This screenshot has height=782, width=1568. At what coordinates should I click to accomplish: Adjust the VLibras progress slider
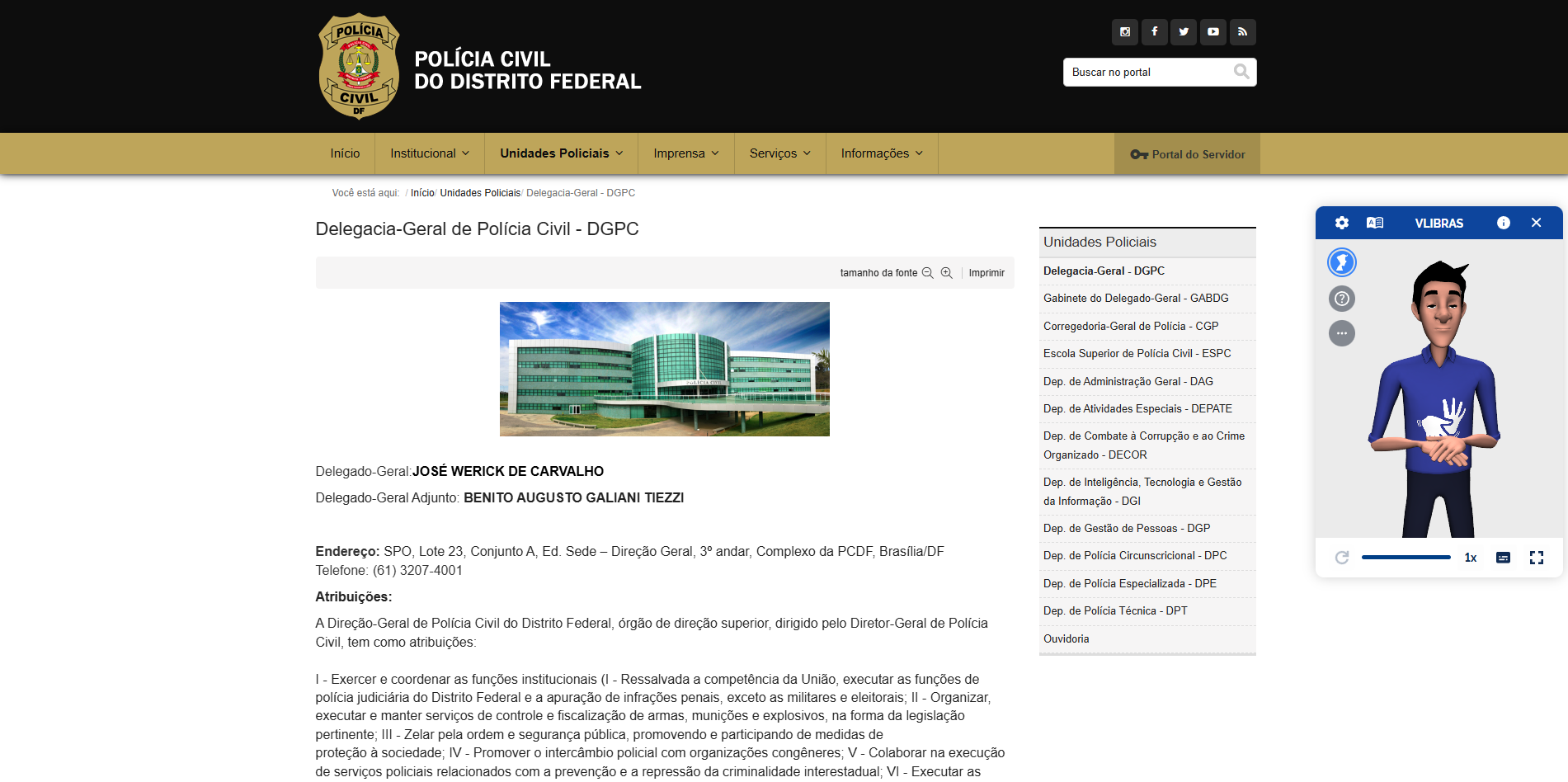click(x=1406, y=558)
